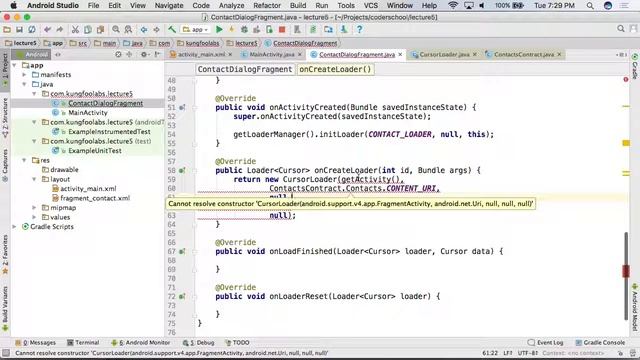Screen dimensions: 640x360
Task: Select the drawable folder
Action: 64,169
